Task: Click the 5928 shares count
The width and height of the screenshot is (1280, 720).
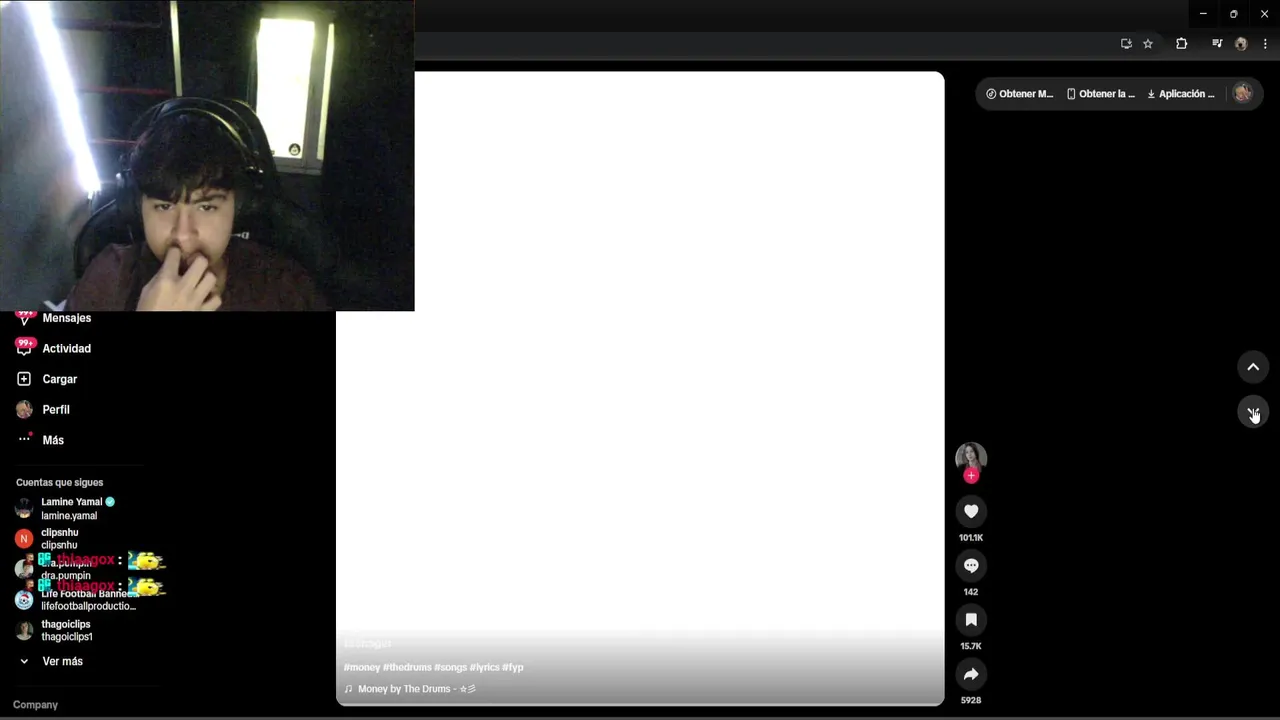Action: click(x=971, y=700)
